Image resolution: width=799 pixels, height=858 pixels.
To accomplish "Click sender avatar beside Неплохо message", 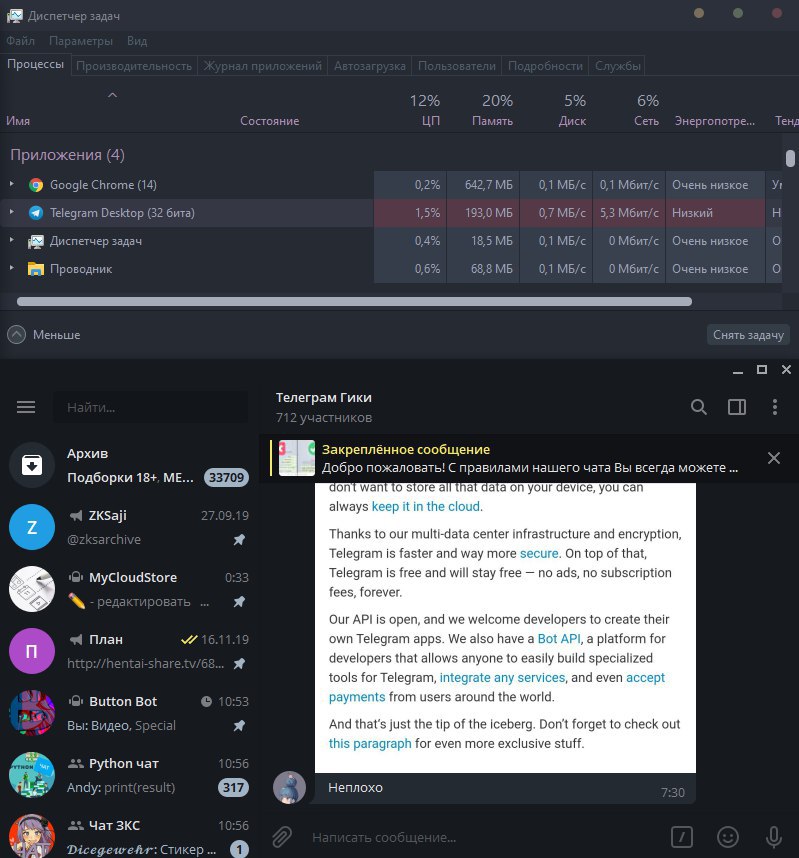I will tap(289, 787).
